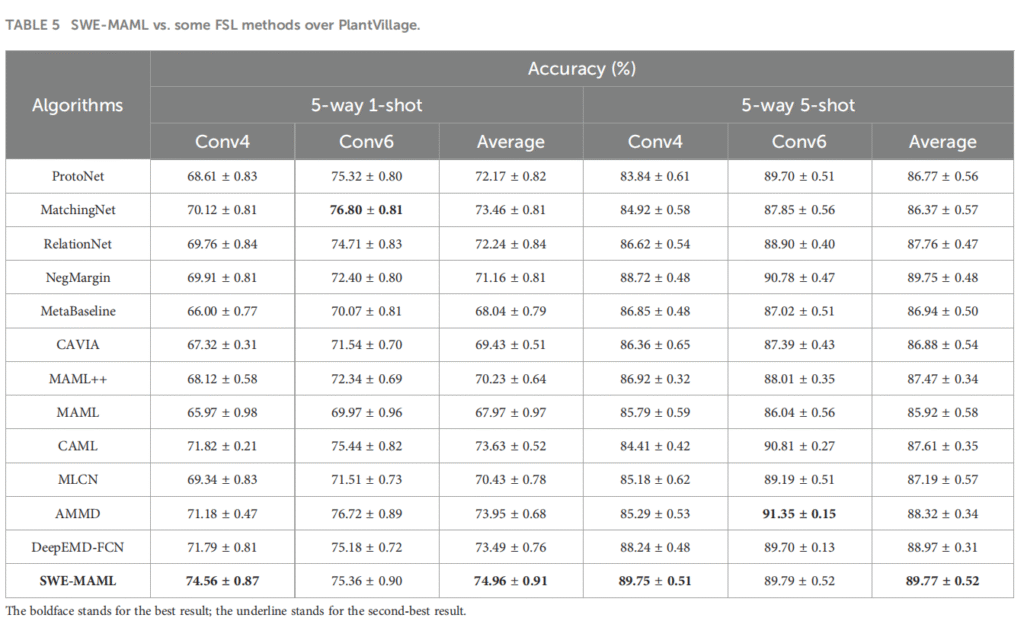Click the TABLE 5 caption text
This screenshot has height=634, width=1024.
click(212, 25)
